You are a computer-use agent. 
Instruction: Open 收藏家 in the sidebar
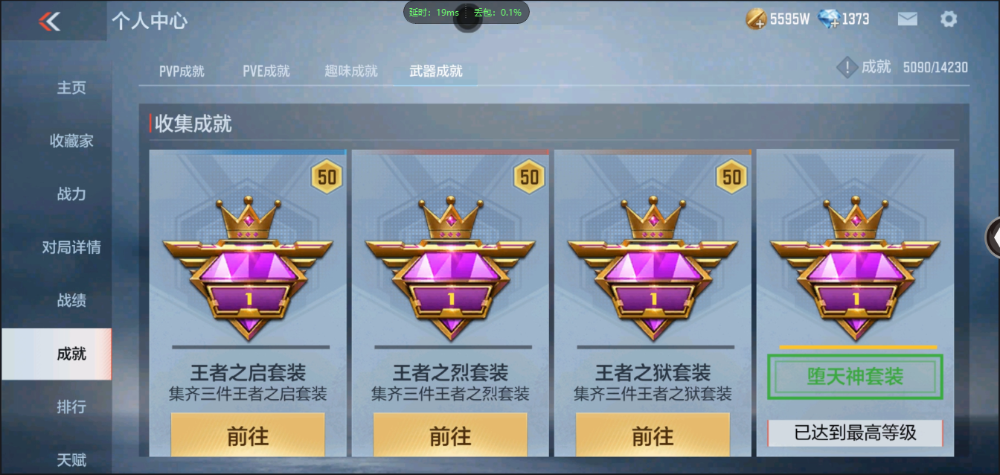71,141
